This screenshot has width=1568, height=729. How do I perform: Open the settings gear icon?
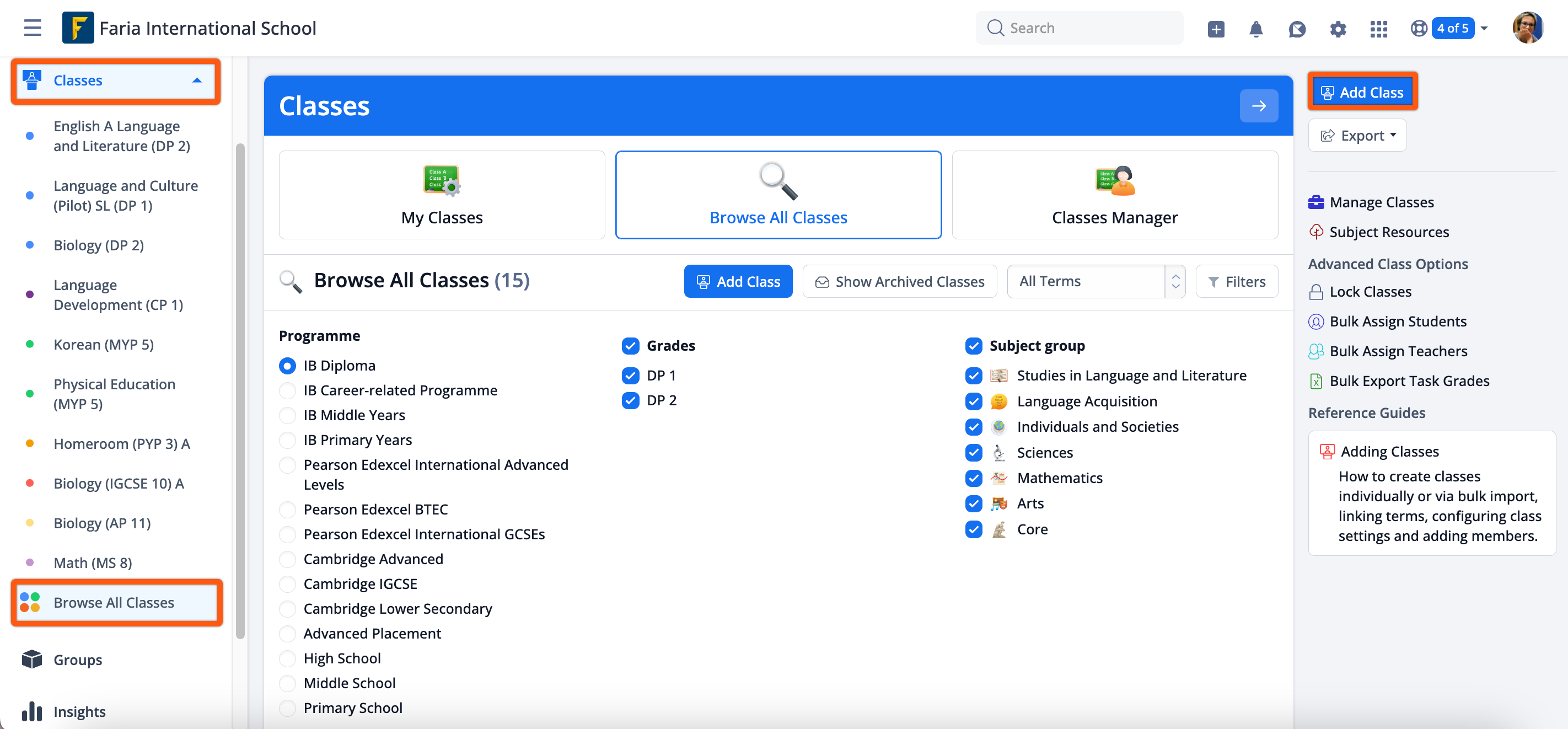pos(1338,29)
